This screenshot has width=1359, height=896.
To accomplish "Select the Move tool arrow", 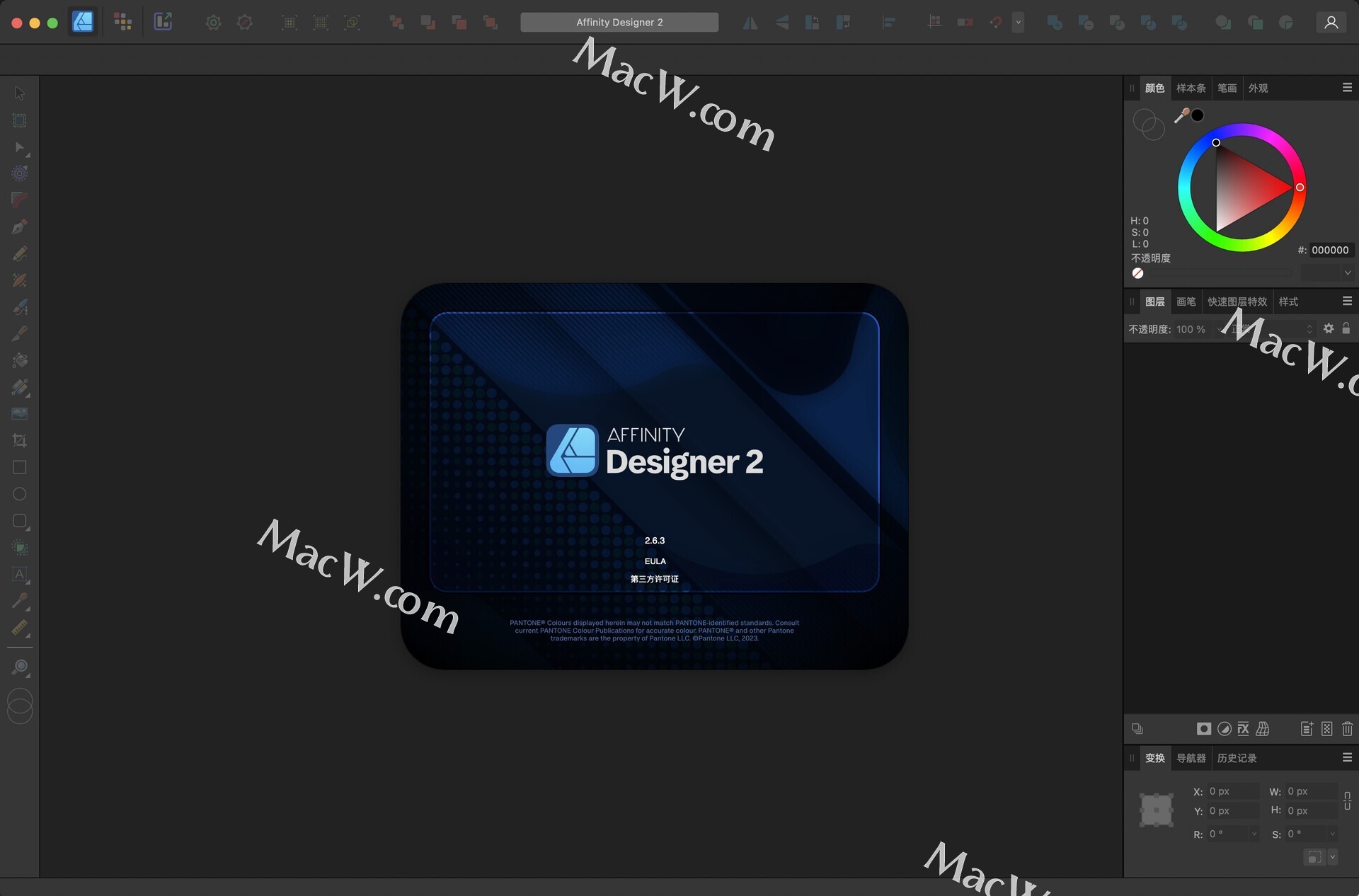I will pos(20,93).
